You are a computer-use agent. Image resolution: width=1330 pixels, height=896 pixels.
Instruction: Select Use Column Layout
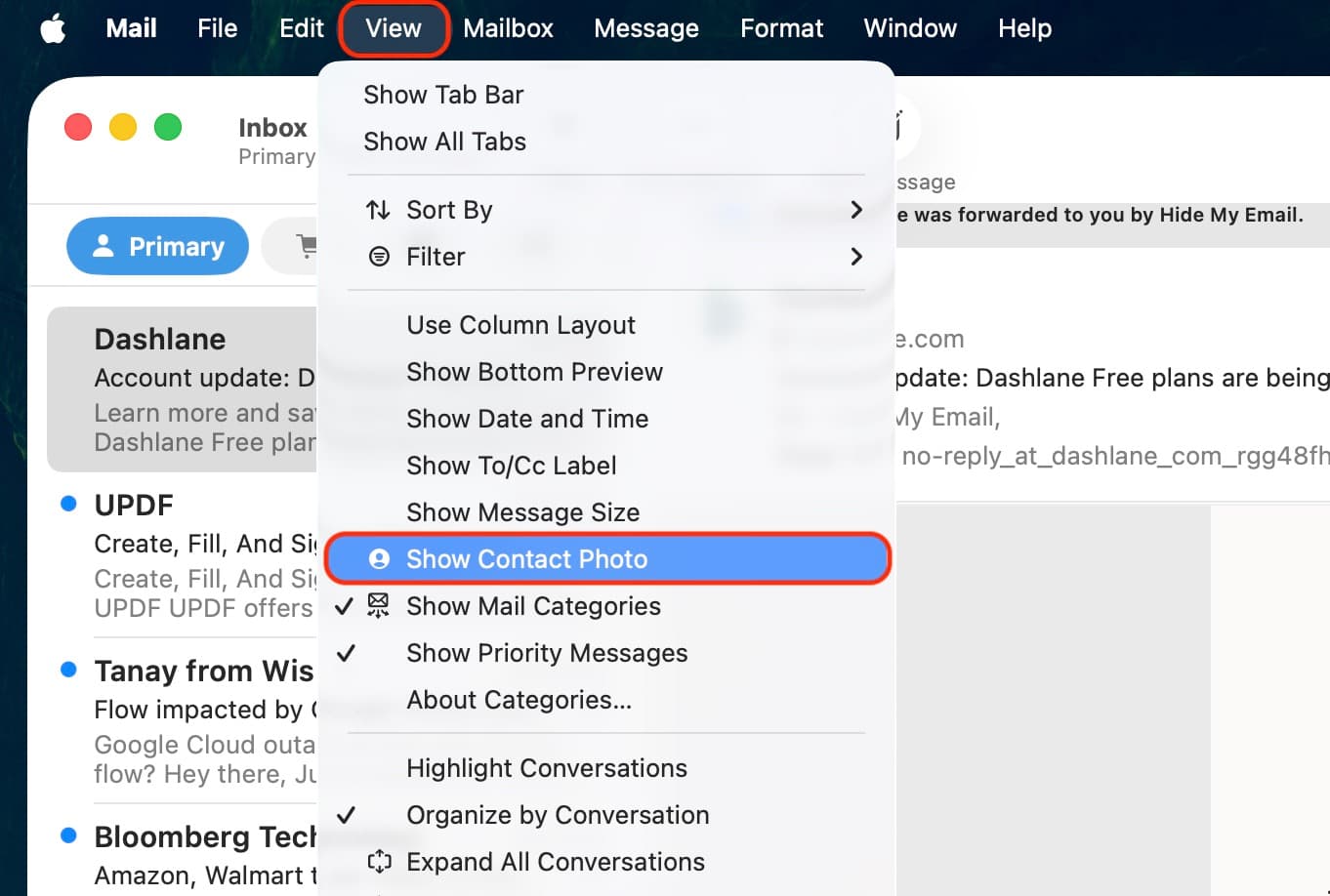tap(606, 325)
